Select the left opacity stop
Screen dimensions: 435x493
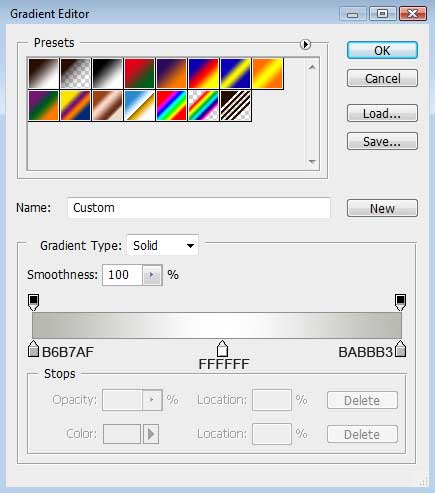point(33,302)
